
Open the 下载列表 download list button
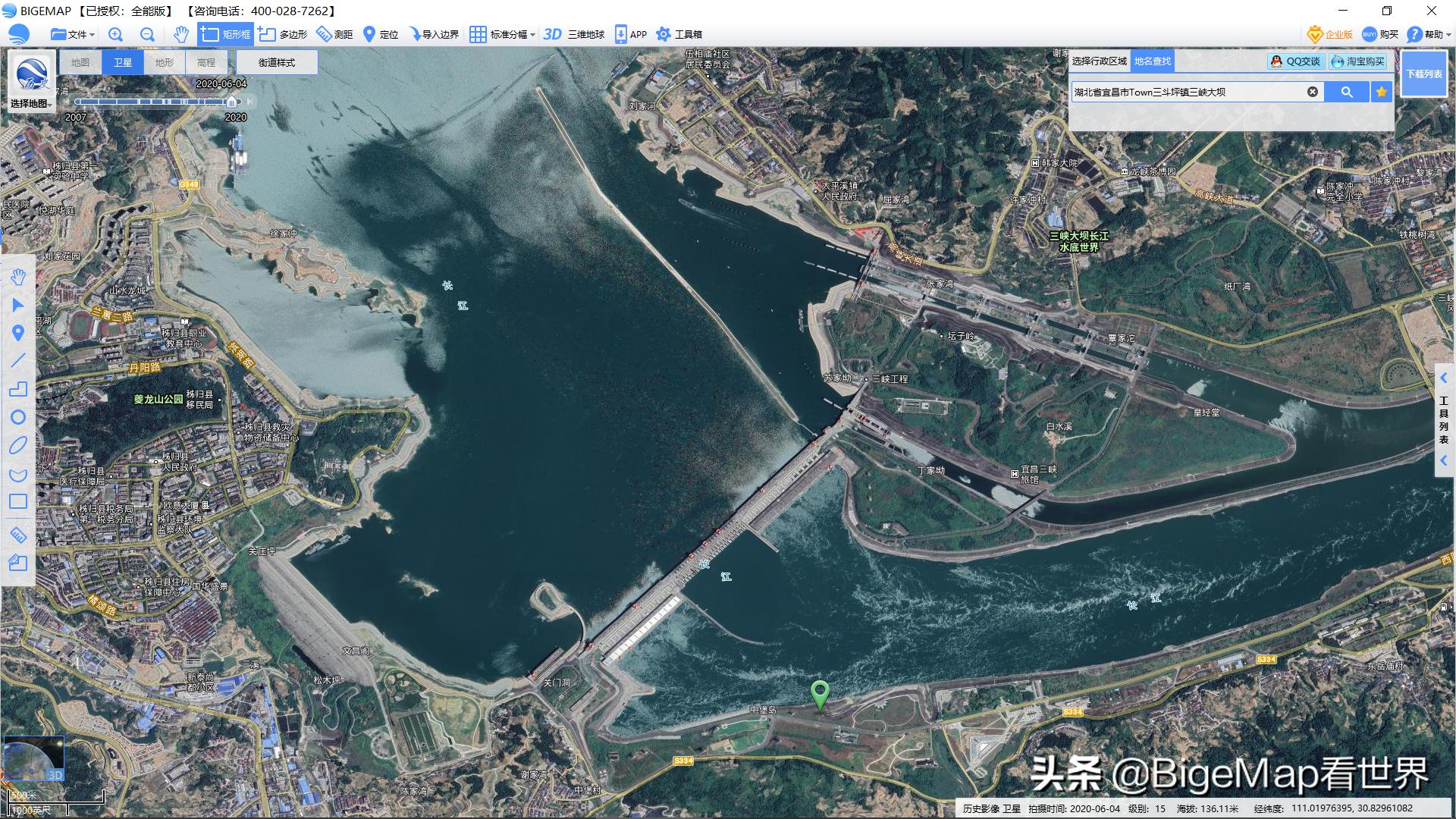(x=1423, y=74)
